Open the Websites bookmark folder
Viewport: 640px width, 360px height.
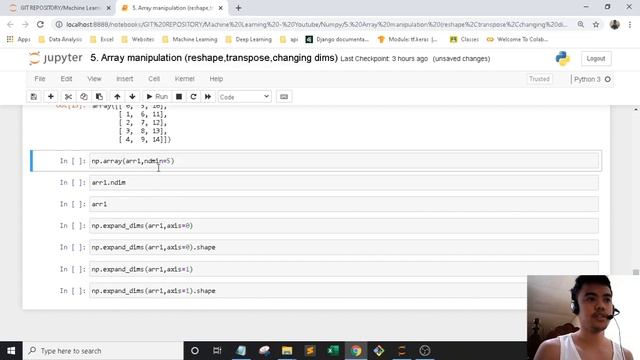pos(138,39)
